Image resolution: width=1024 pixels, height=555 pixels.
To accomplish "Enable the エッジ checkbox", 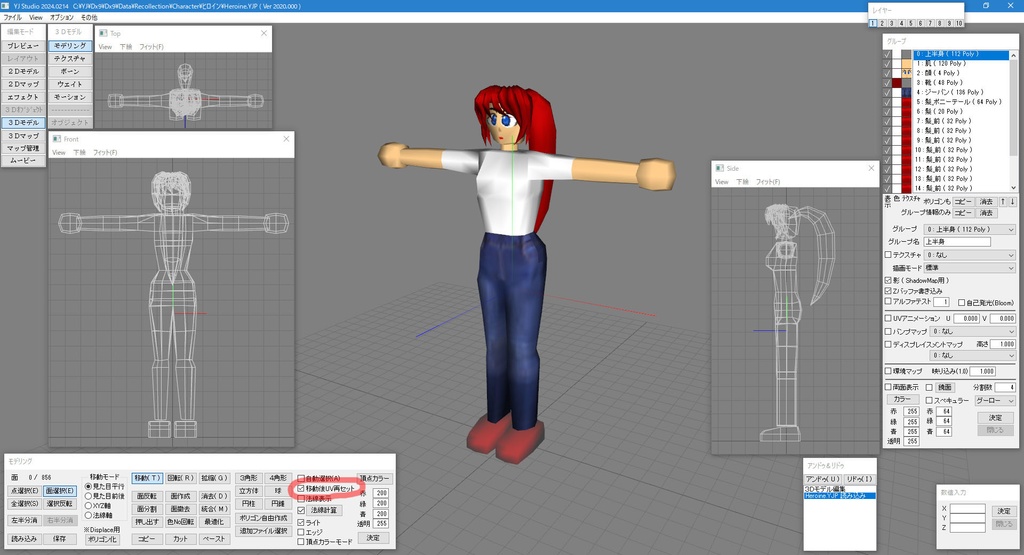I will click(x=301, y=532).
